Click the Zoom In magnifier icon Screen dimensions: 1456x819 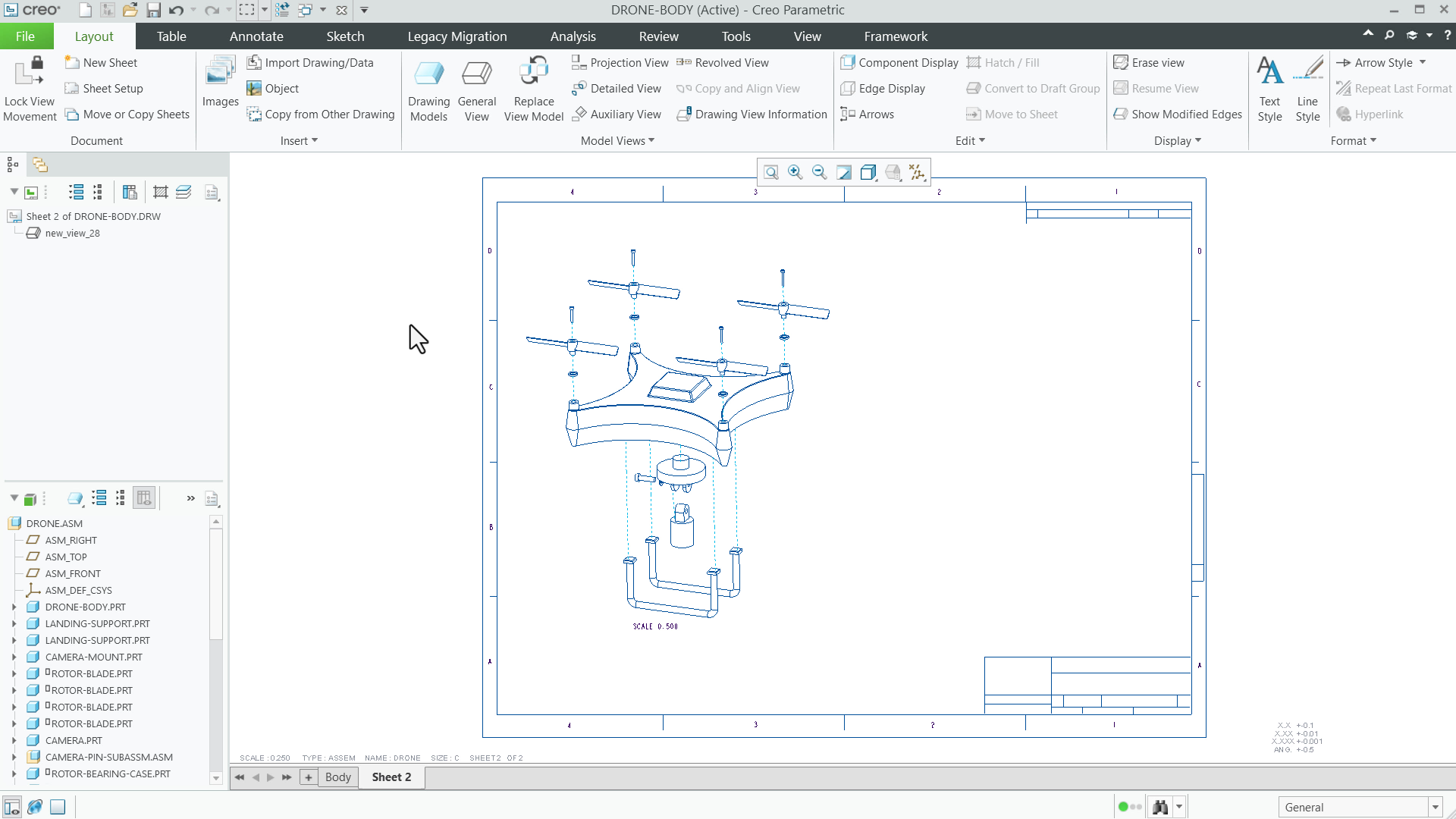click(795, 172)
